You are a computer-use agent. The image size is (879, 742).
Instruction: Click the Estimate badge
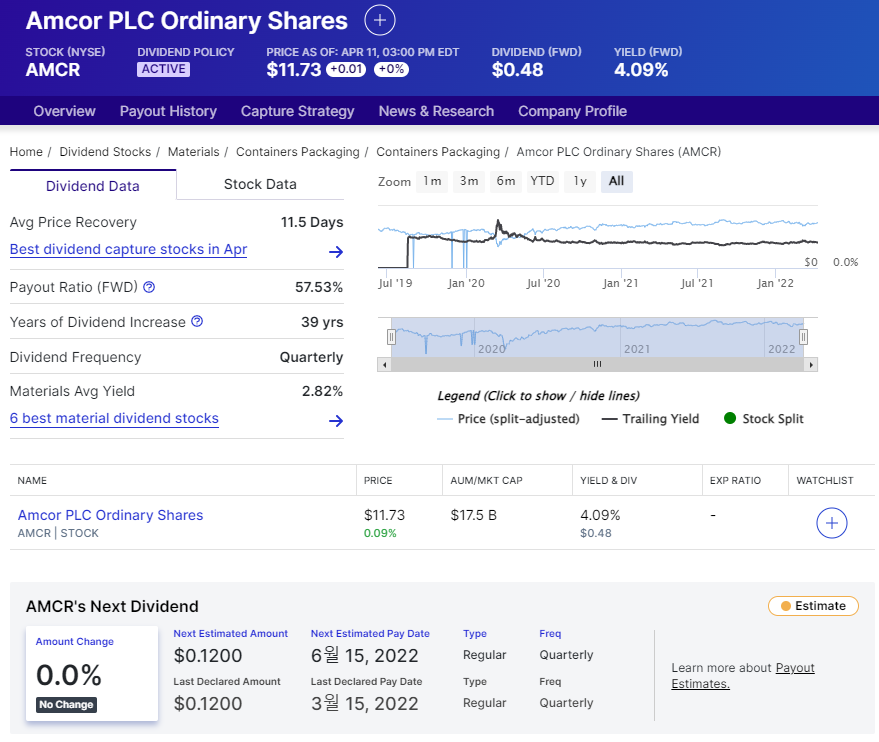[813, 606]
